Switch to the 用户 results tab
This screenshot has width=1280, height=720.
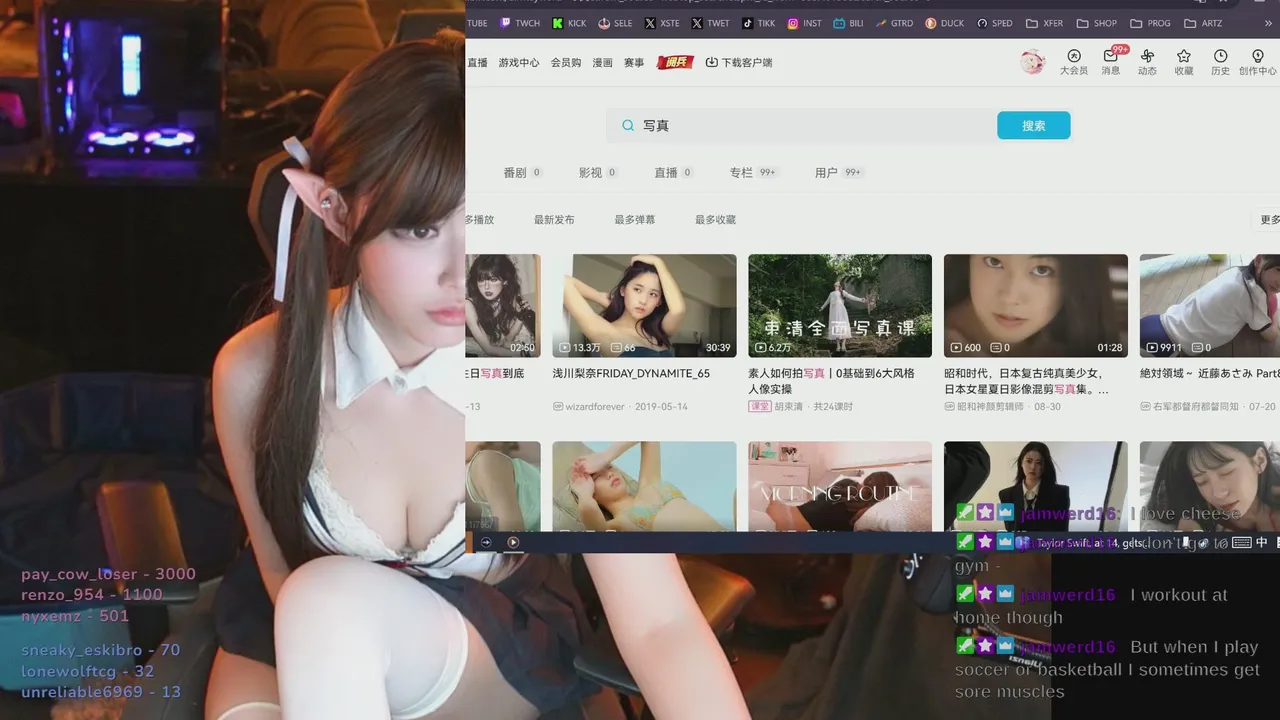pyautogui.click(x=838, y=172)
